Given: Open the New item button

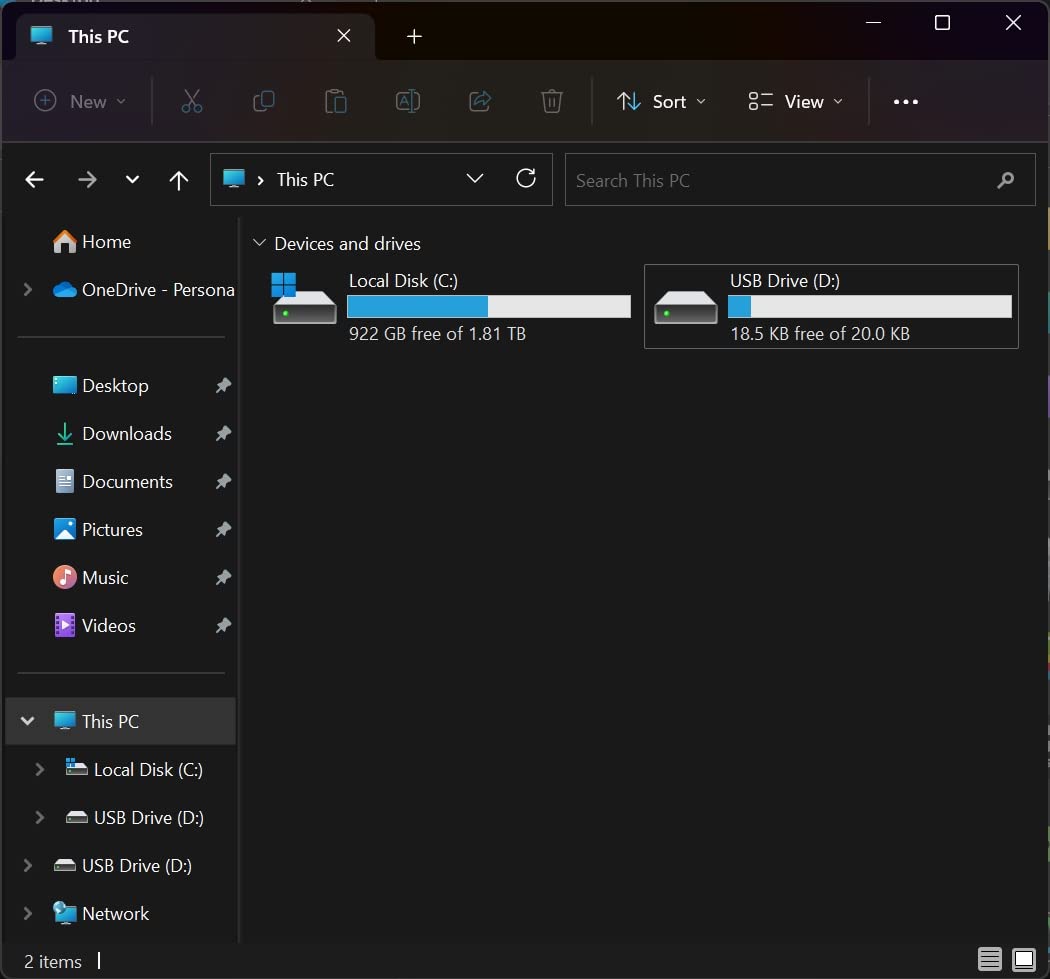Looking at the screenshot, I should tap(80, 102).
